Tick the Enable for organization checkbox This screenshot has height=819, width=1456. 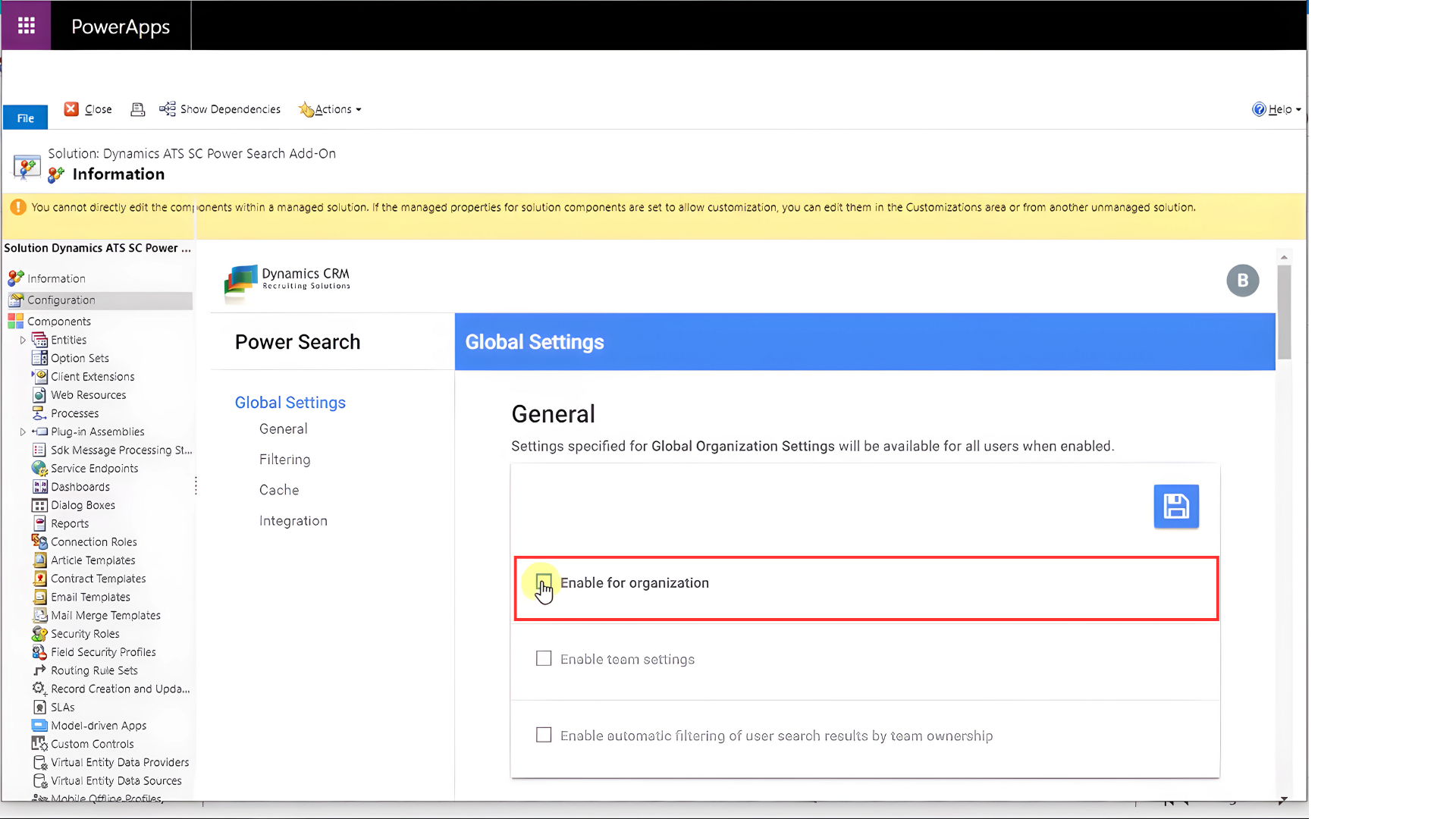click(544, 582)
